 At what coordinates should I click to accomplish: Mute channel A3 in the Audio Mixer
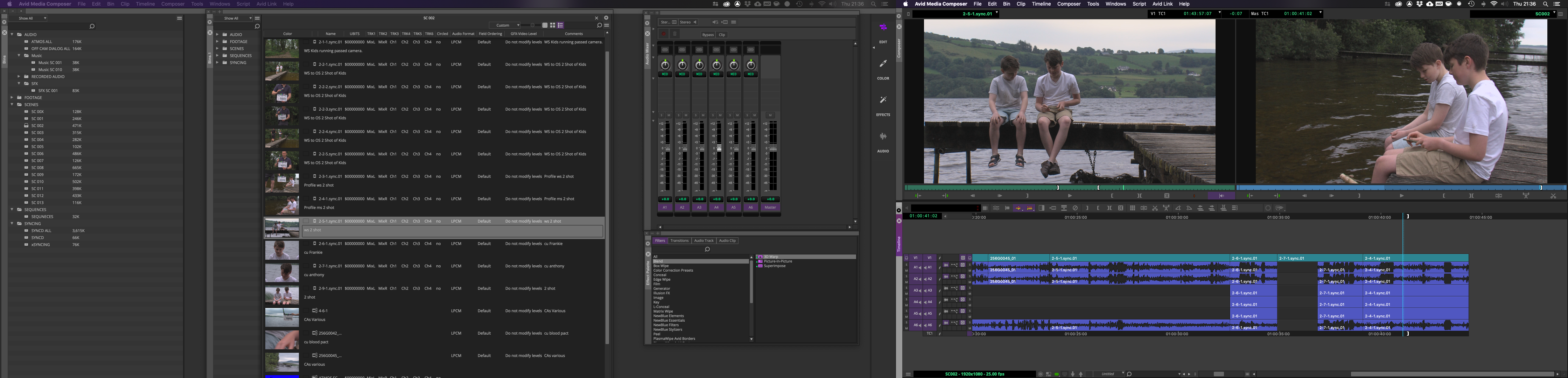coord(703,115)
